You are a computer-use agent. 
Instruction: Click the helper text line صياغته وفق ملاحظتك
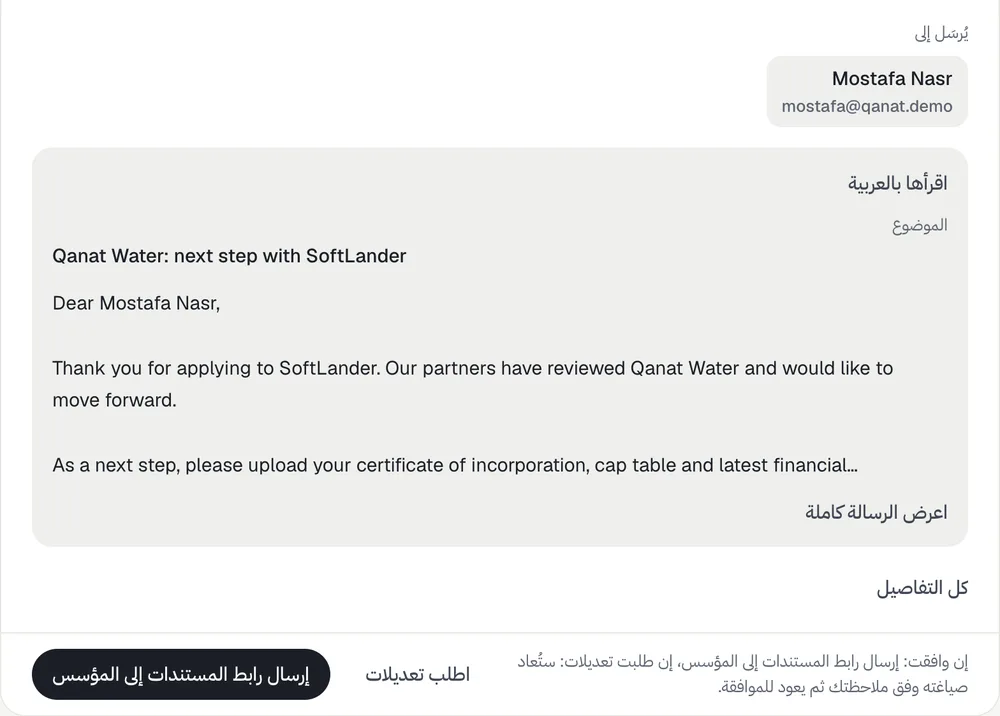coord(843,687)
